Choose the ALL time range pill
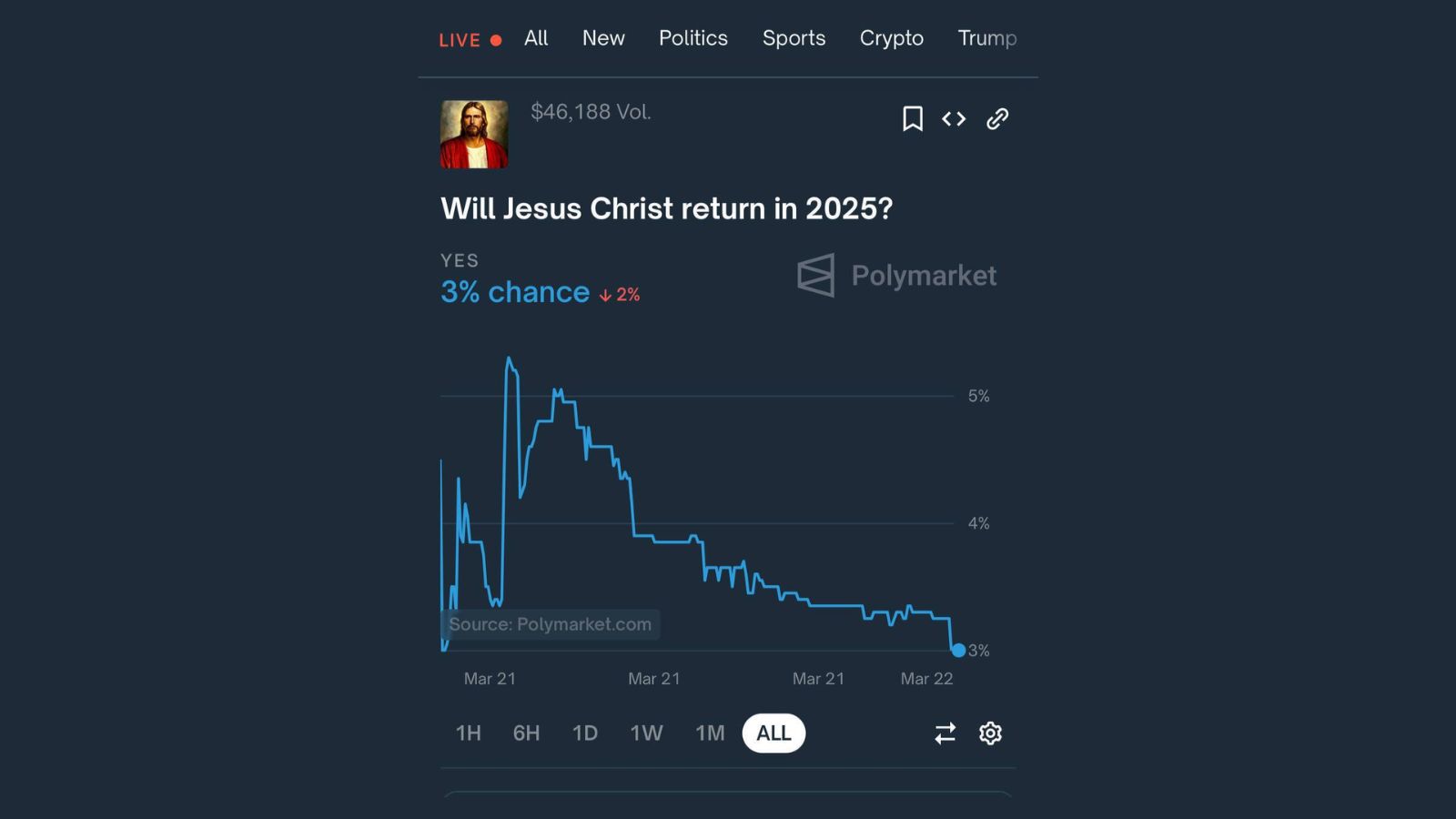Viewport: 1456px width, 819px height. [773, 733]
